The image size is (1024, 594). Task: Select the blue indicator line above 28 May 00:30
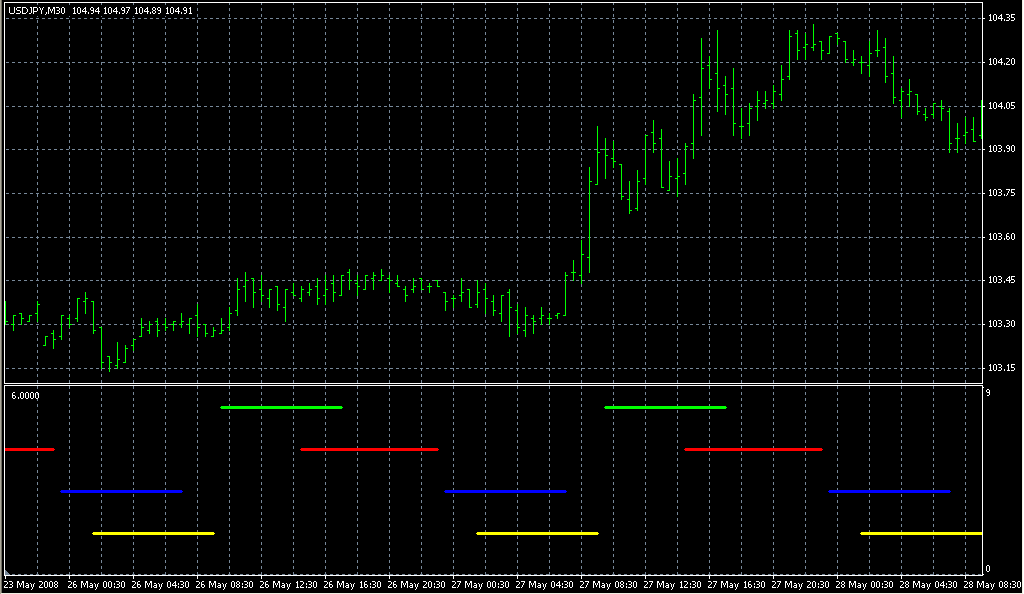889,492
